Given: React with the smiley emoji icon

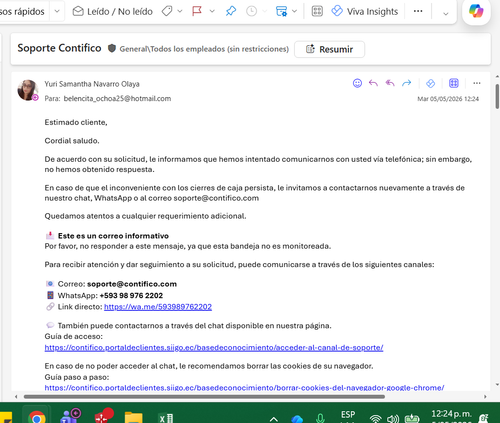Looking at the screenshot, I should [357, 83].
